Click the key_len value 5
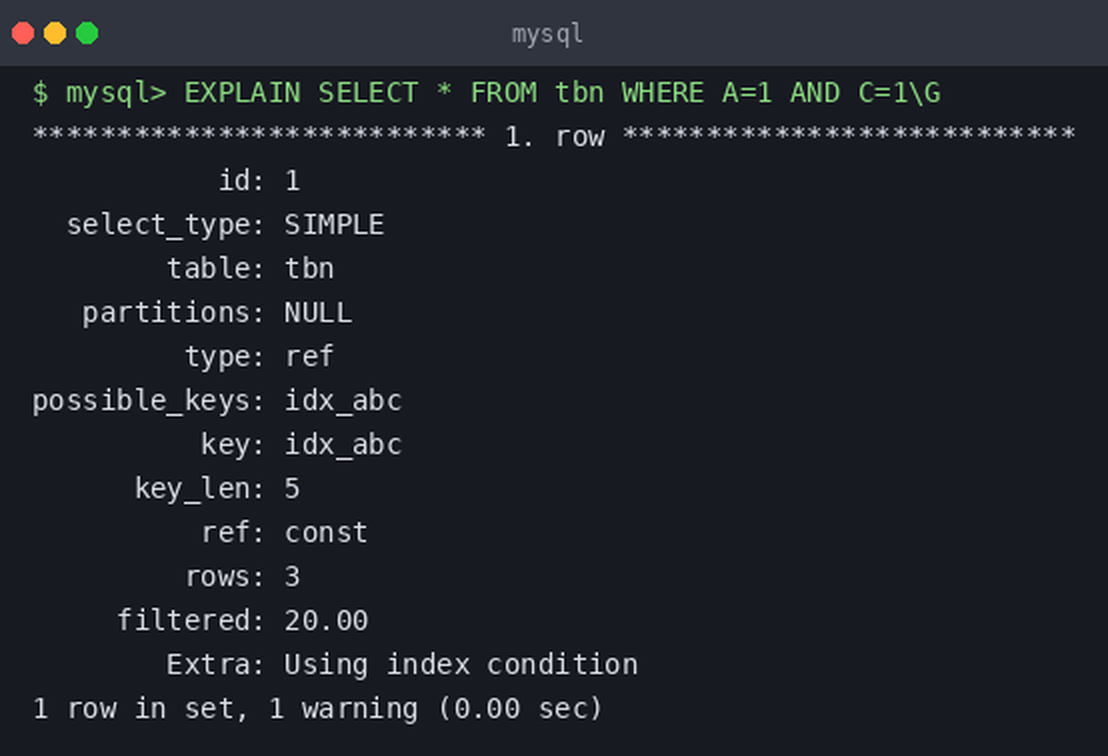The width and height of the screenshot is (1108, 756). coord(293,488)
